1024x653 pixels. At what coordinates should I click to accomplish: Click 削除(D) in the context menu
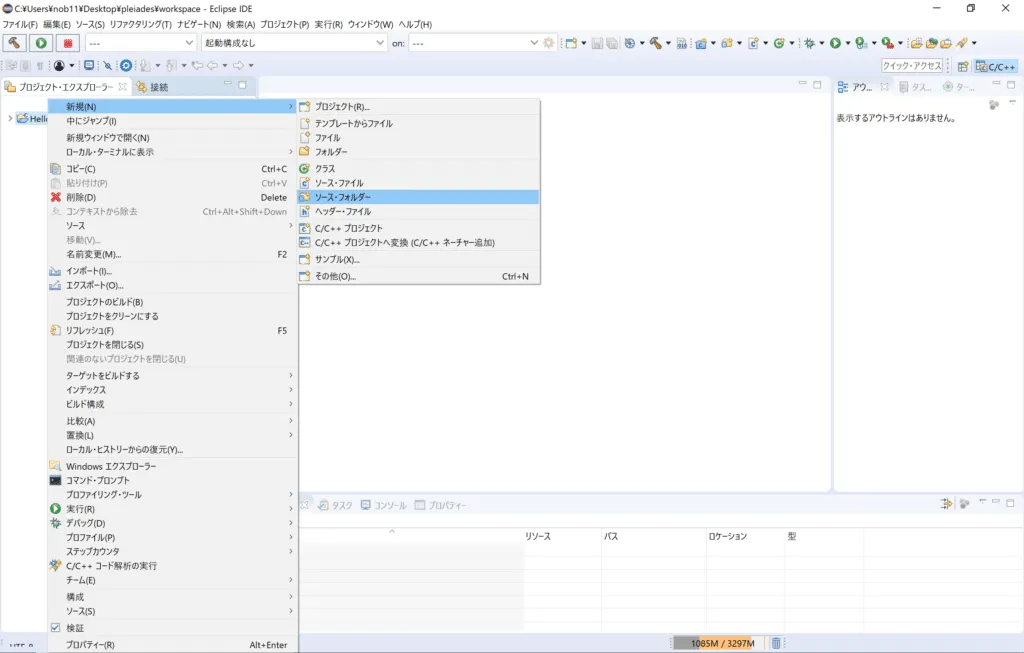coord(172,197)
